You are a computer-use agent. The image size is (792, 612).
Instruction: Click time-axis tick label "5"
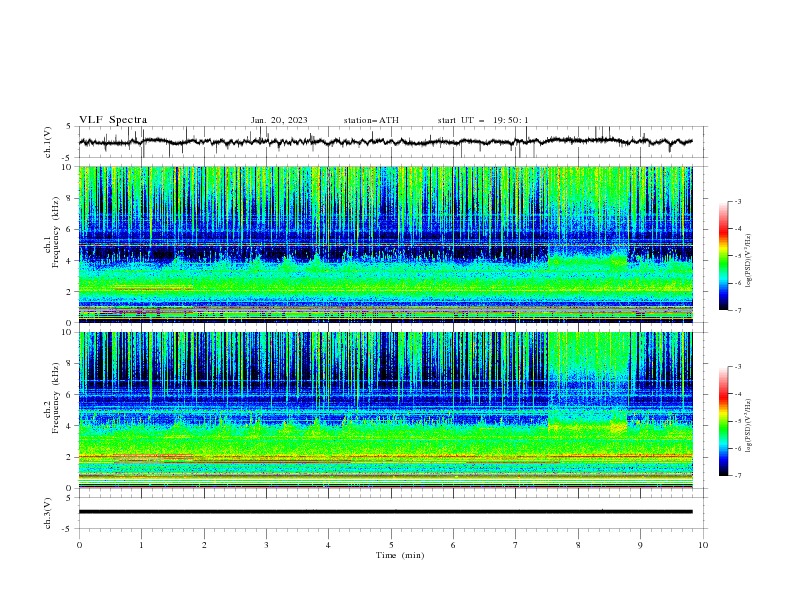tap(391, 545)
